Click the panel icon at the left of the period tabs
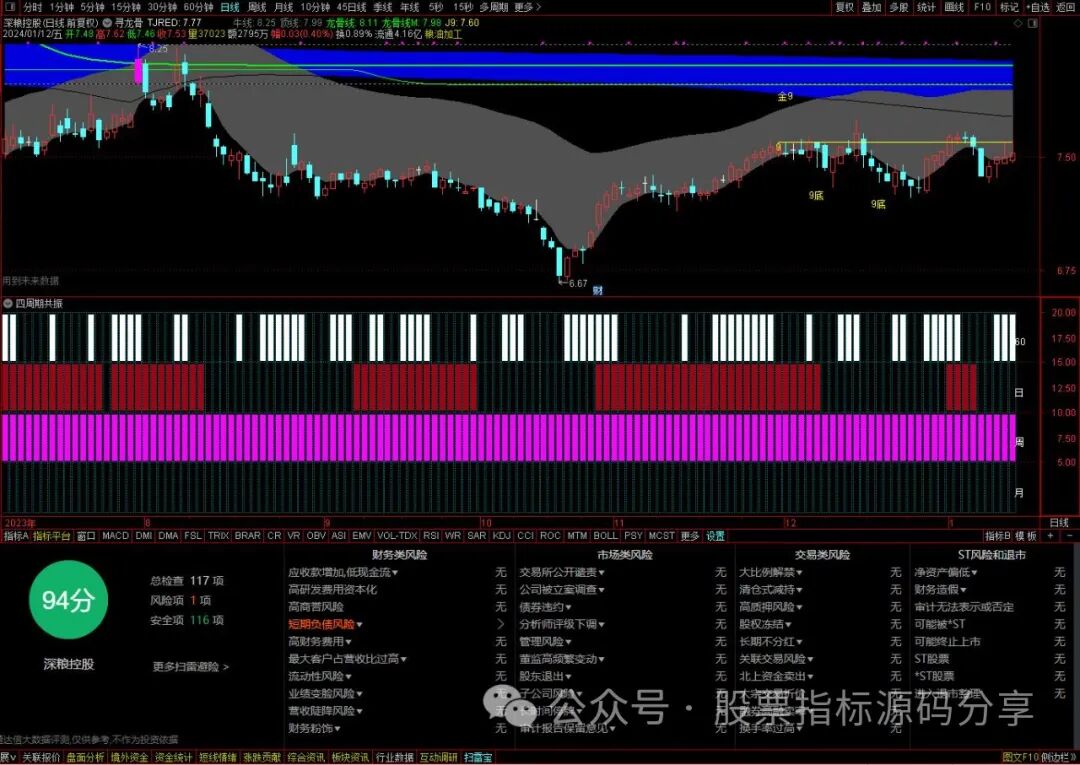This screenshot has width=1080, height=765. [x=10, y=7]
